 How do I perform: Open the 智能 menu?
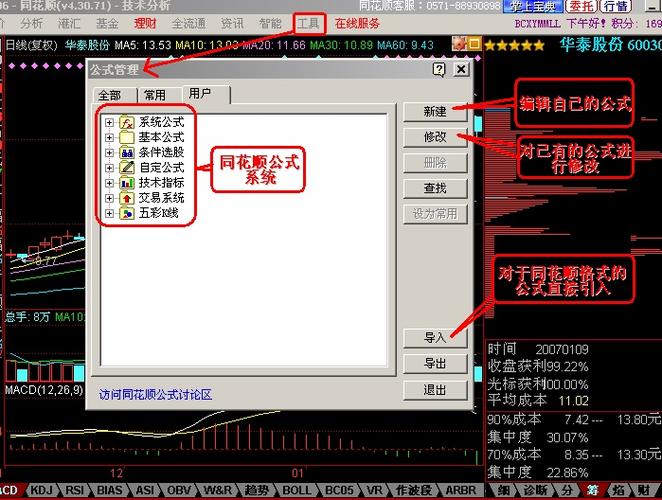(270, 23)
